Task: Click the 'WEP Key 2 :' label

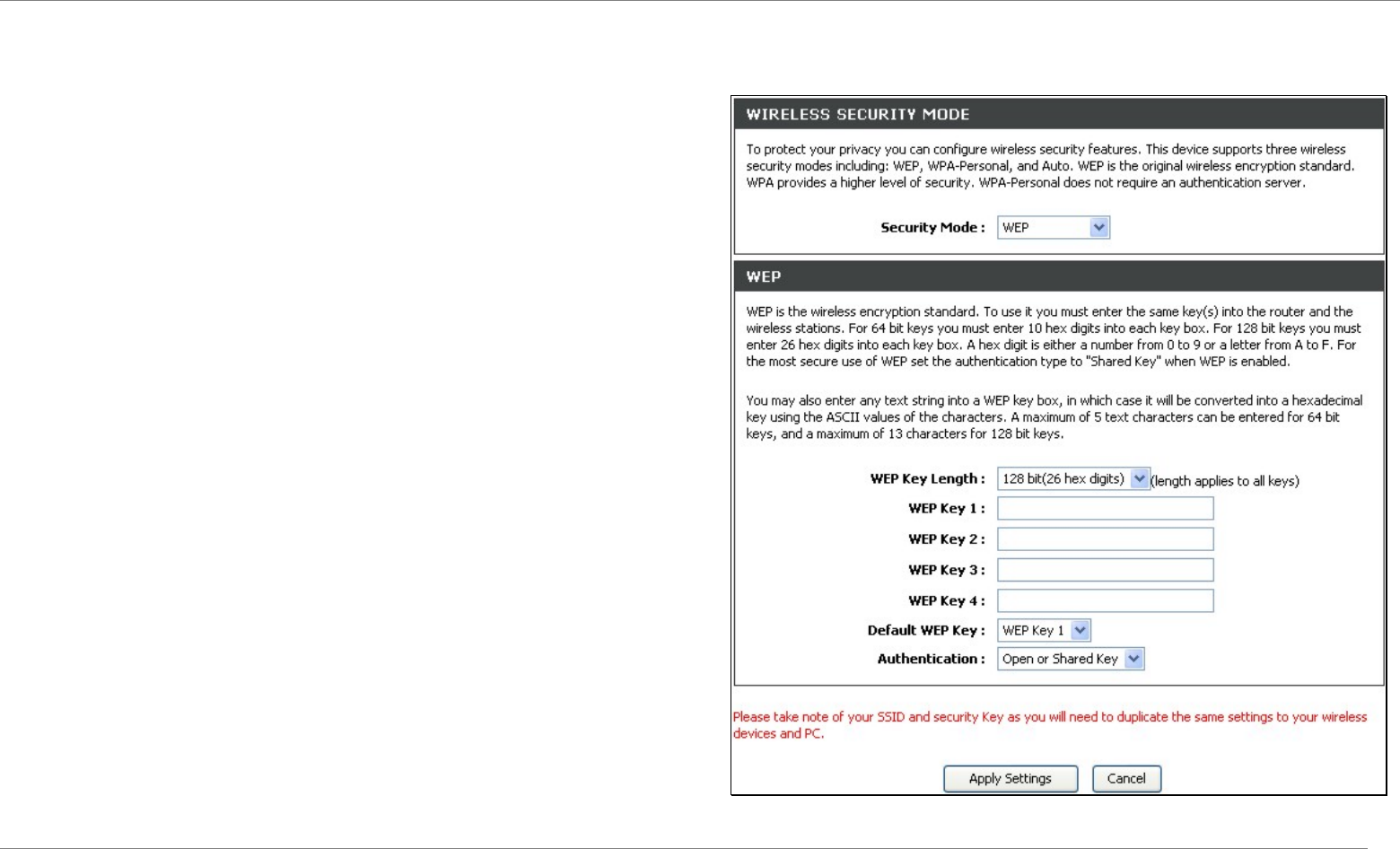Action: click(947, 539)
